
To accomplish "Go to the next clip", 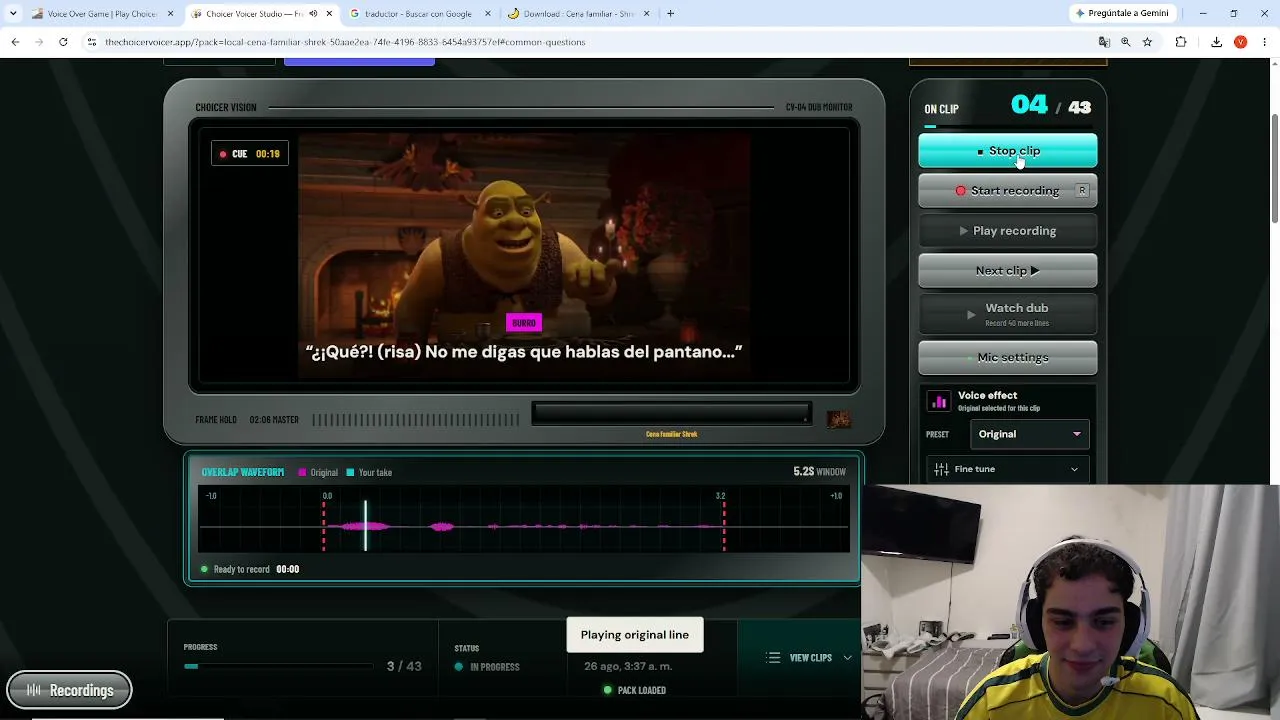I will pos(1007,270).
